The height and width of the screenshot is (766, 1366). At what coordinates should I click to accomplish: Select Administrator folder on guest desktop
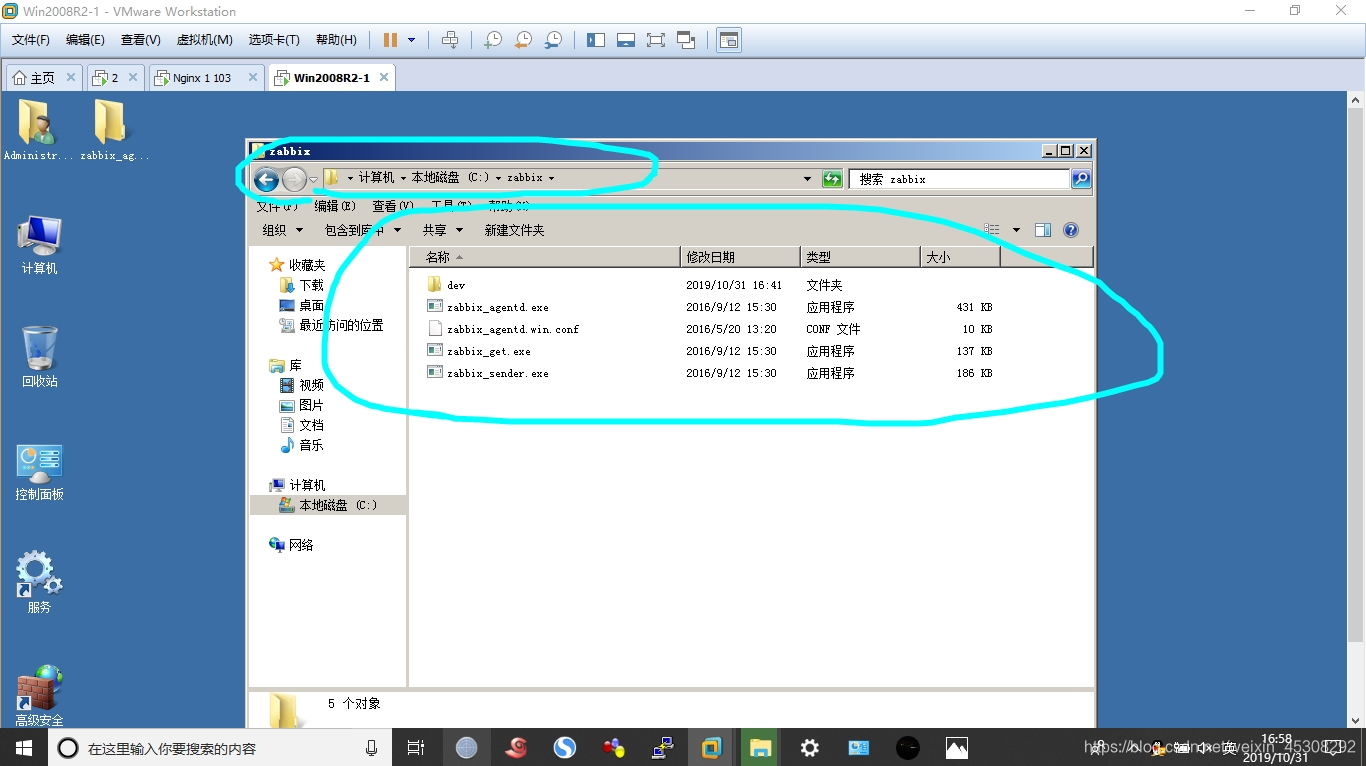(x=38, y=130)
